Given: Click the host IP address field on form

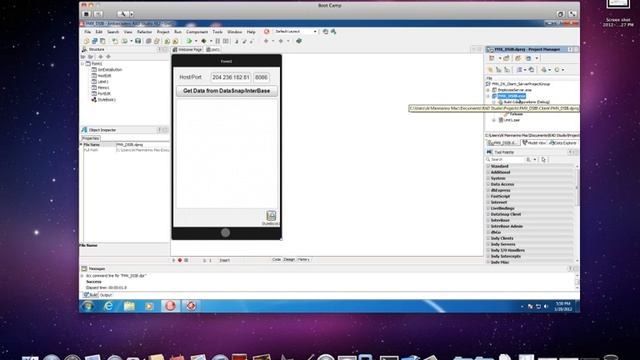Looking at the screenshot, I should [x=231, y=77].
